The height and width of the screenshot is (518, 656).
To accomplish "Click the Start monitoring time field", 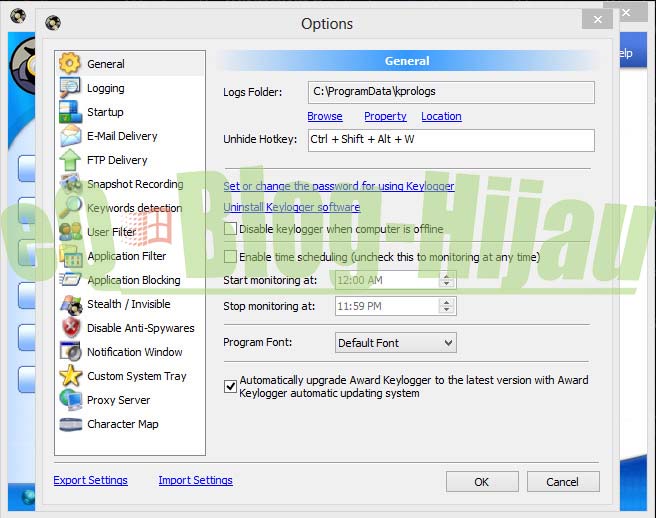I will pos(395,280).
